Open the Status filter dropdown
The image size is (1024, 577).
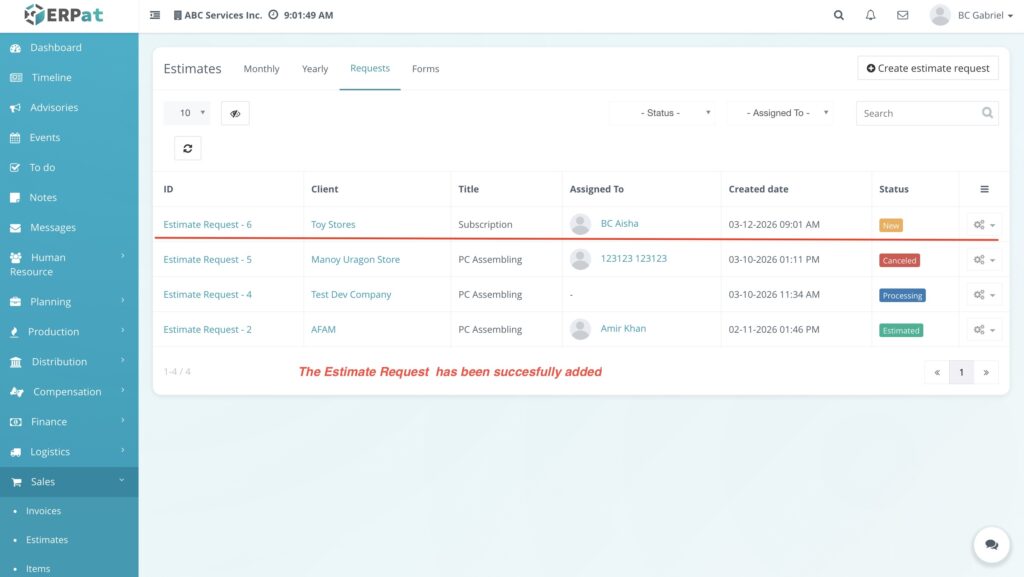pyautogui.click(x=664, y=113)
